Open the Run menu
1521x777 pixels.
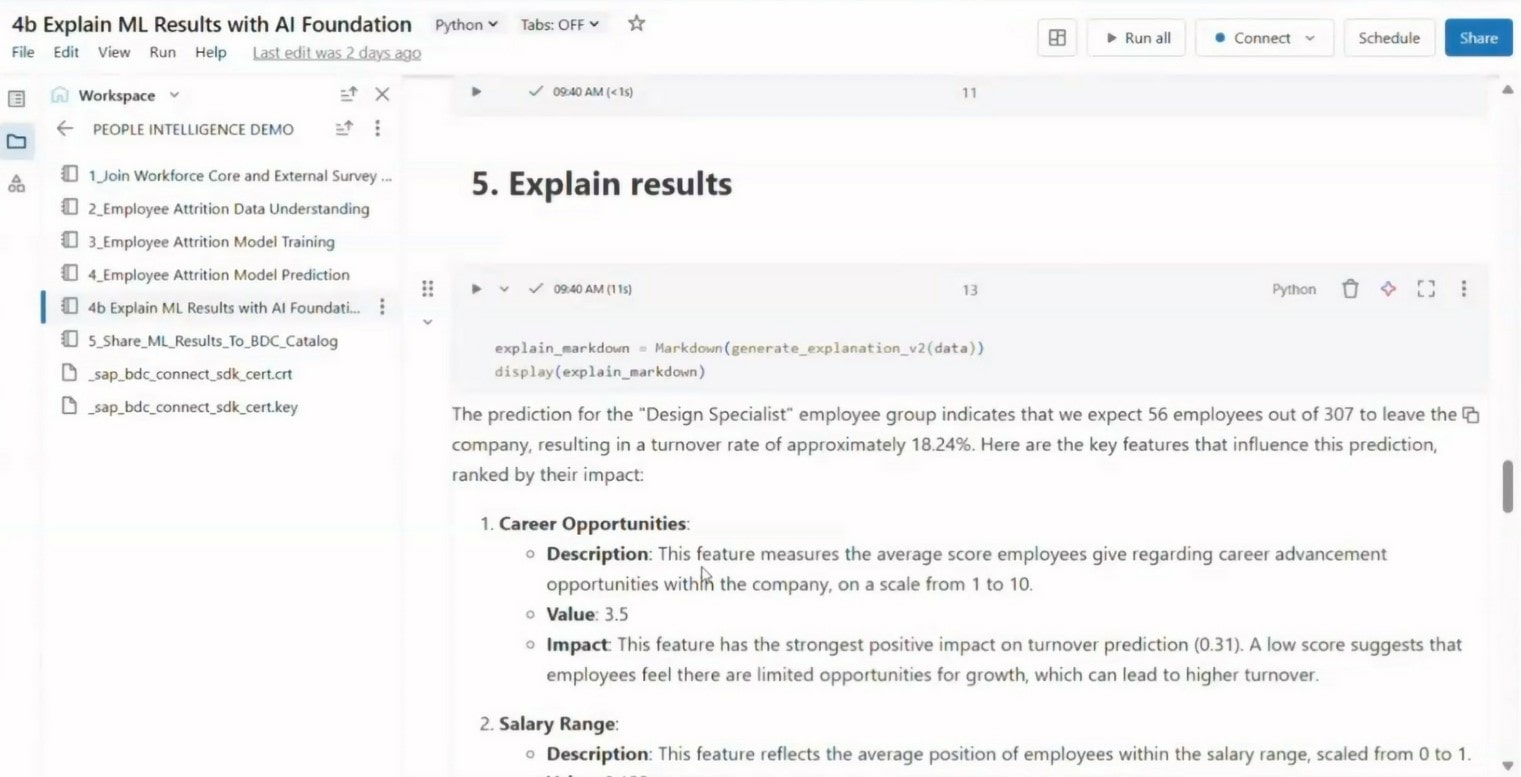coord(162,52)
